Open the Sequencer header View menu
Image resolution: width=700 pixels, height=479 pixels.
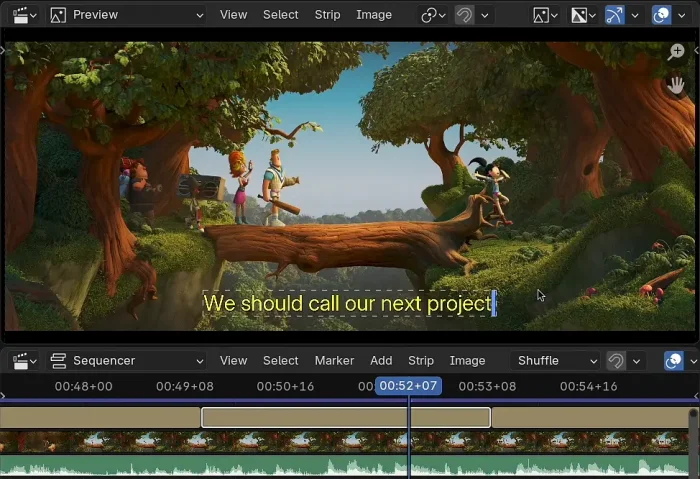point(233,361)
